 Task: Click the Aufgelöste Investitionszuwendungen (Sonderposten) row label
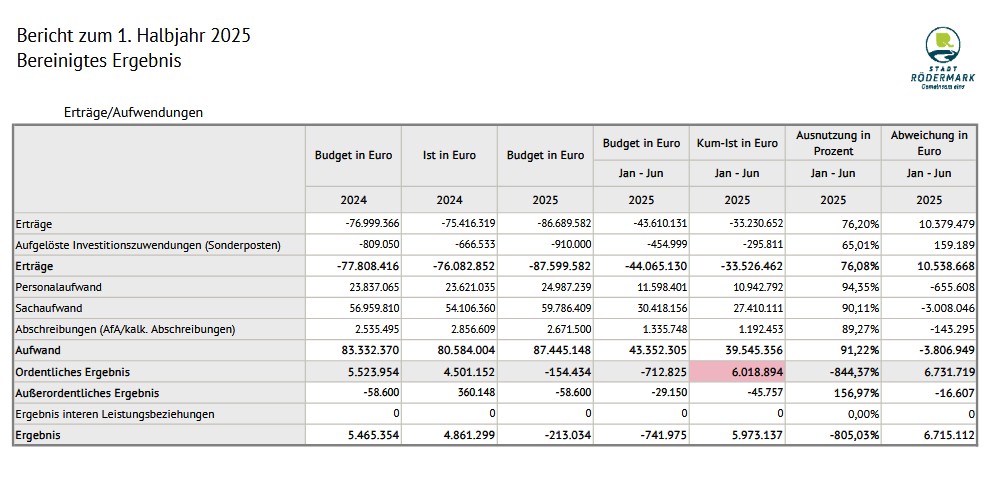pyautogui.click(x=148, y=245)
